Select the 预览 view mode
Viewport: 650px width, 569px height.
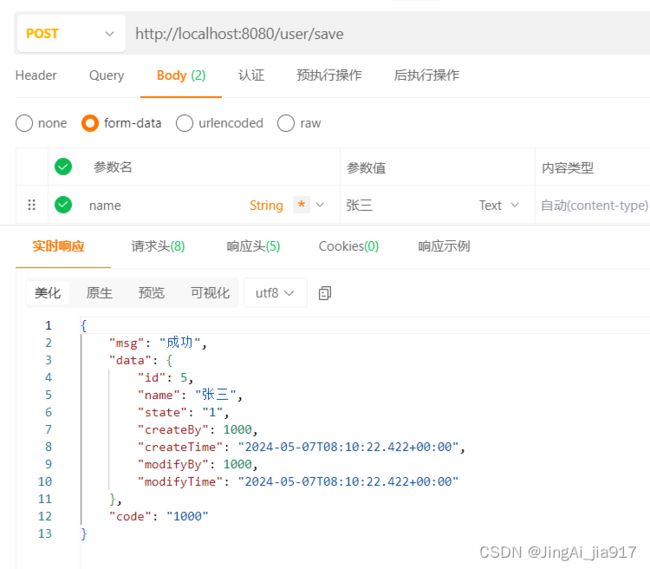(151, 293)
